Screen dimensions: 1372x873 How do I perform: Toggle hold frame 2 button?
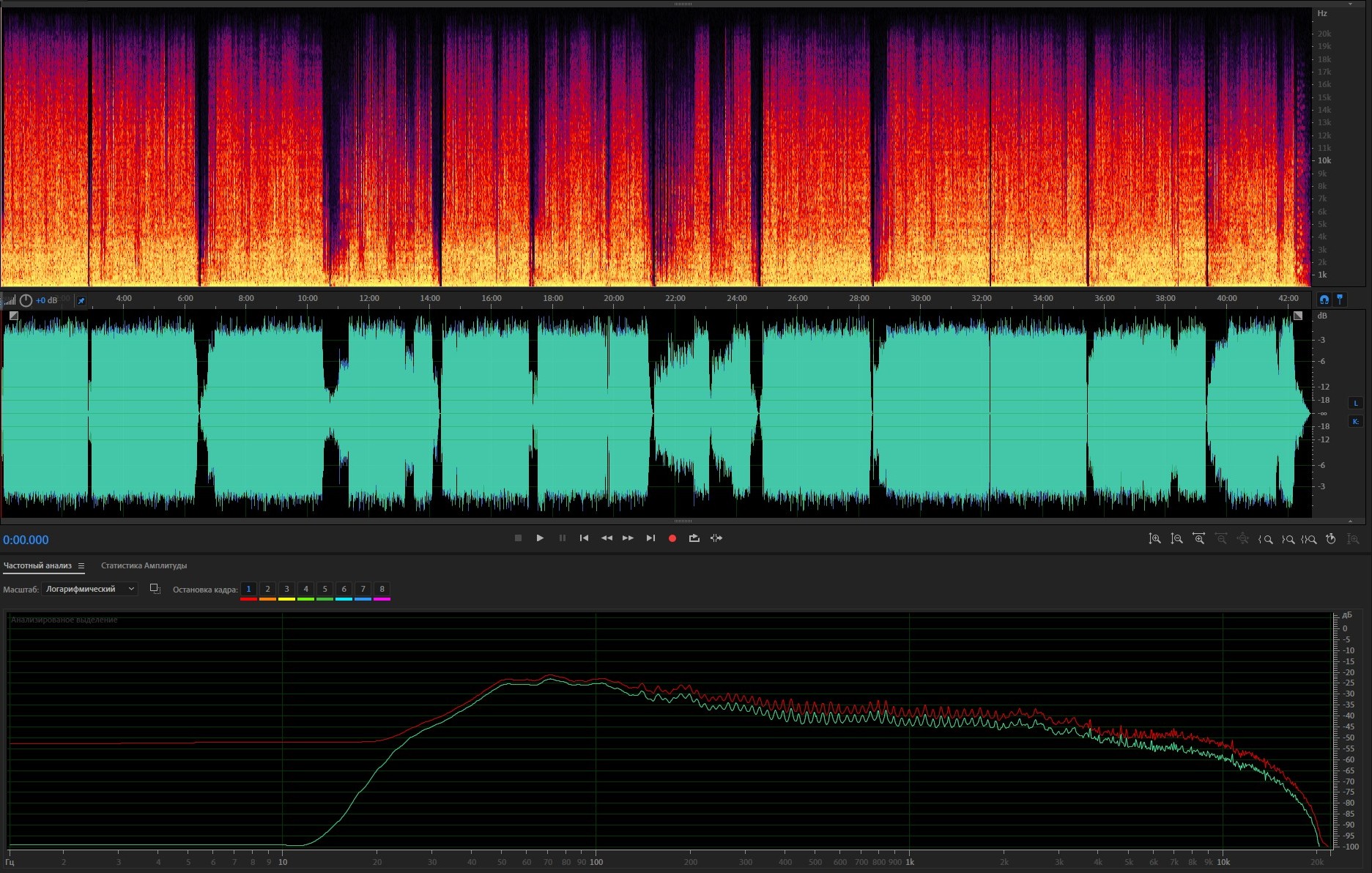(267, 589)
